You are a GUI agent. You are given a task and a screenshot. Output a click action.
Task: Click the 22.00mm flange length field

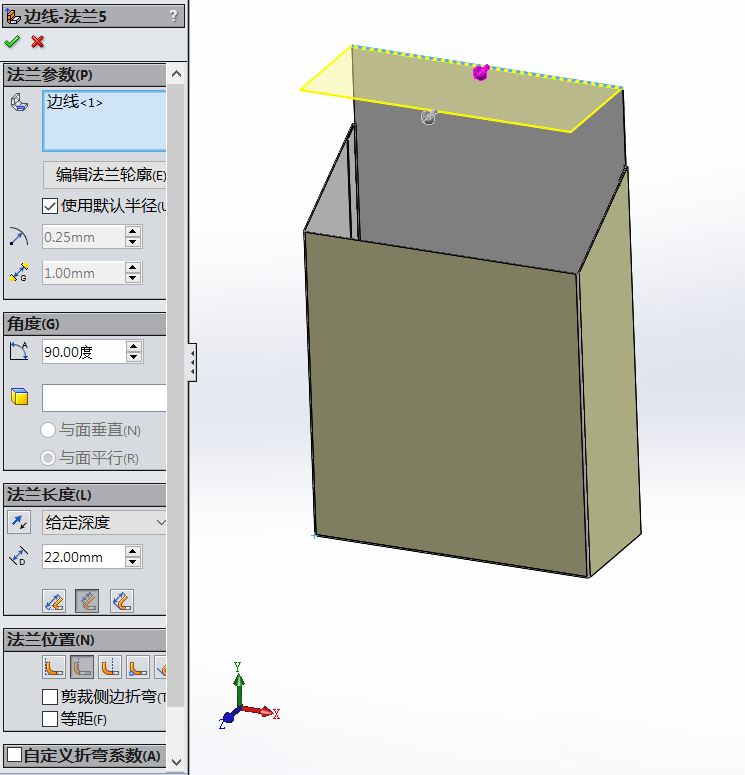83,557
